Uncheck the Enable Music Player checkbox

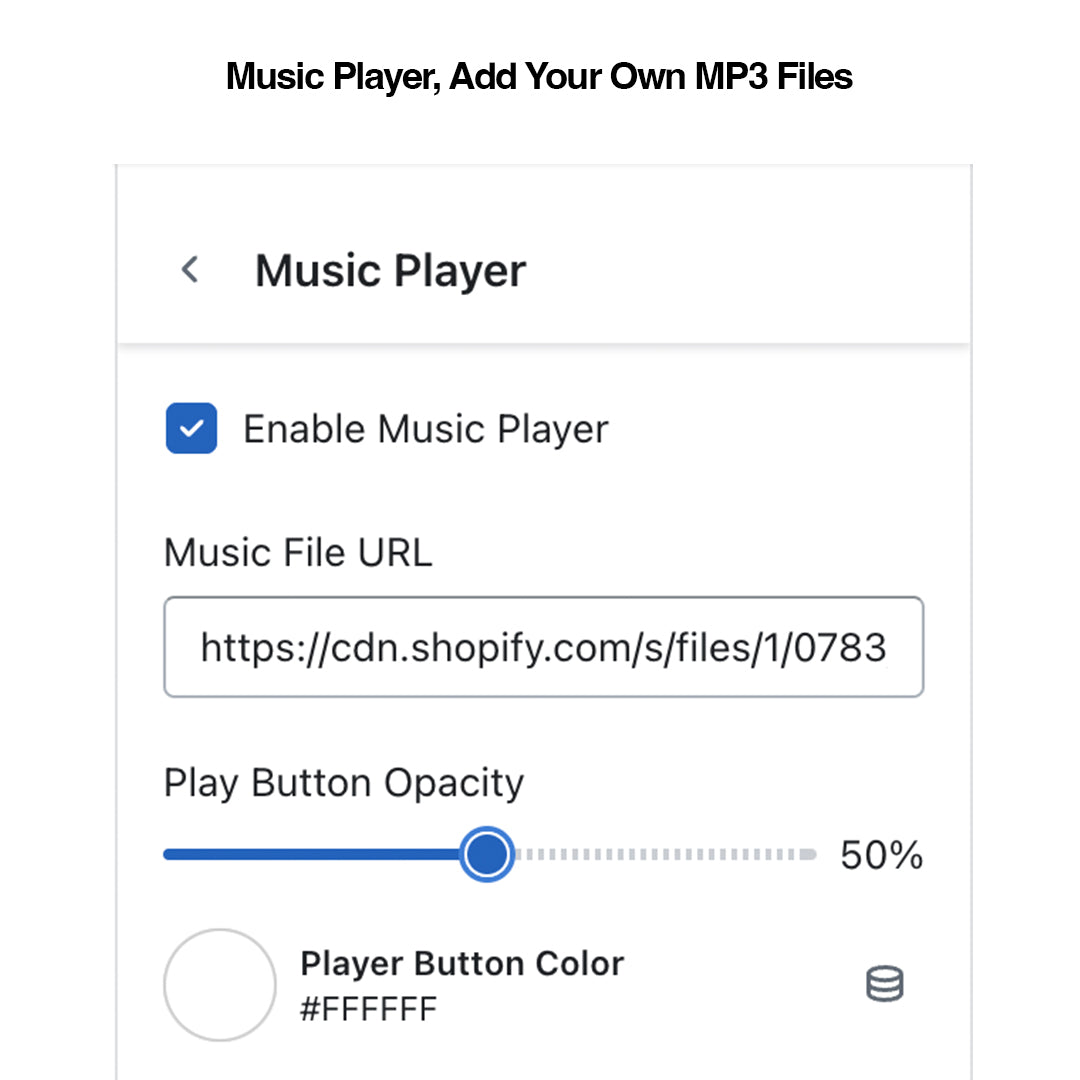click(x=191, y=429)
